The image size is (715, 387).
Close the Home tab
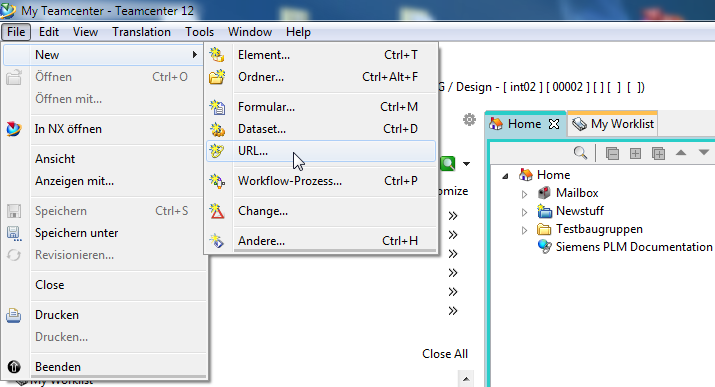point(554,124)
